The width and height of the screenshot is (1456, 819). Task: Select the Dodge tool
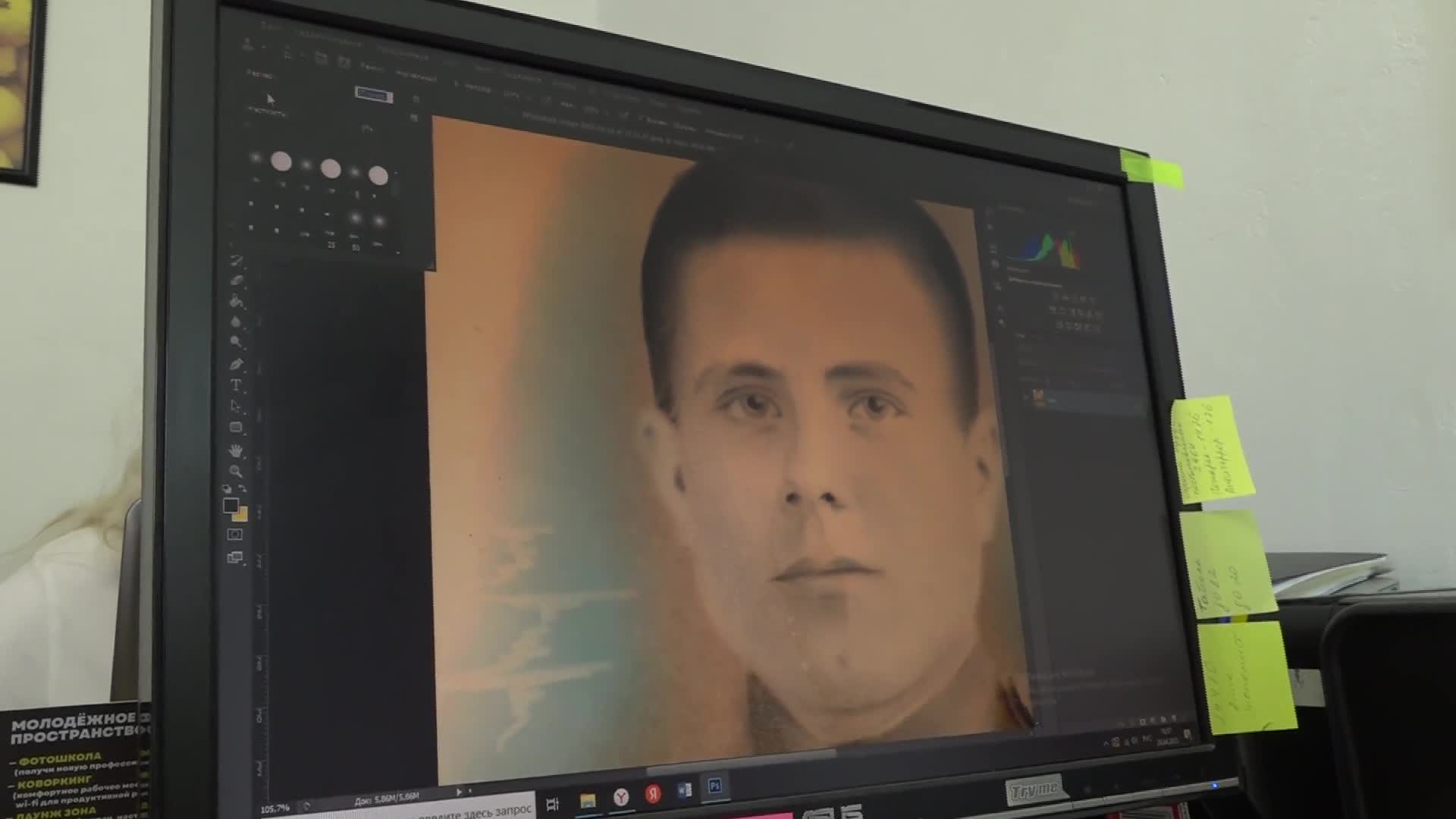pos(236,342)
